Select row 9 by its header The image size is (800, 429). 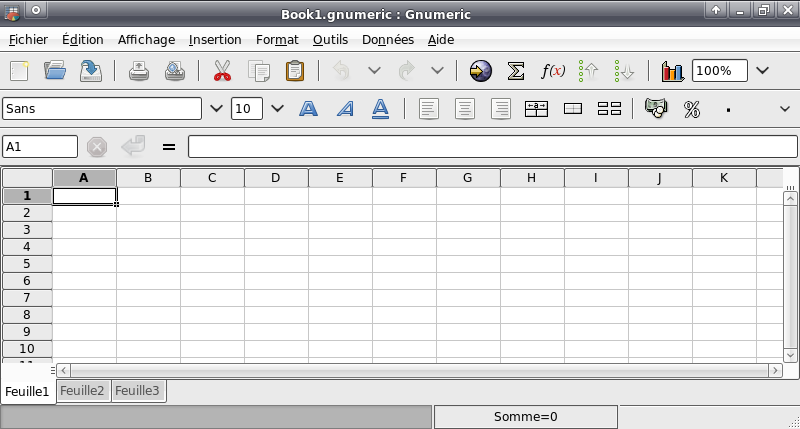(x=27, y=332)
